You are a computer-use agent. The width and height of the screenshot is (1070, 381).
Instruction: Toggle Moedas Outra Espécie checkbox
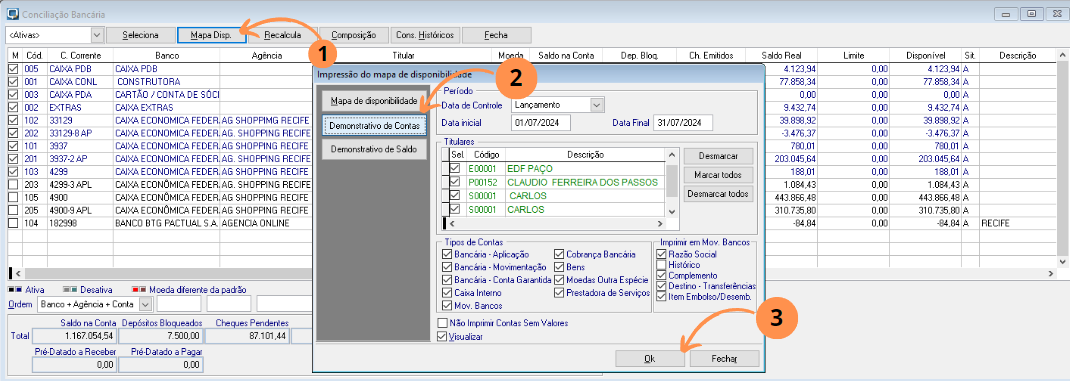coord(559,280)
